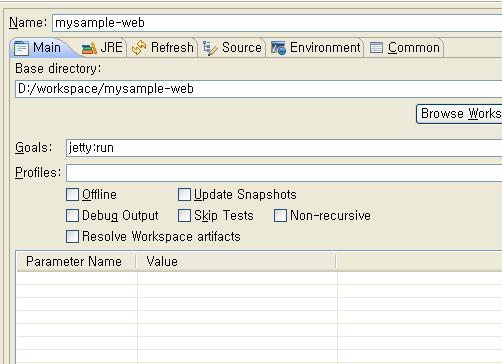Screen dimensions: 502x364
Task: Enable Debug Output option
Action: click(x=72, y=216)
